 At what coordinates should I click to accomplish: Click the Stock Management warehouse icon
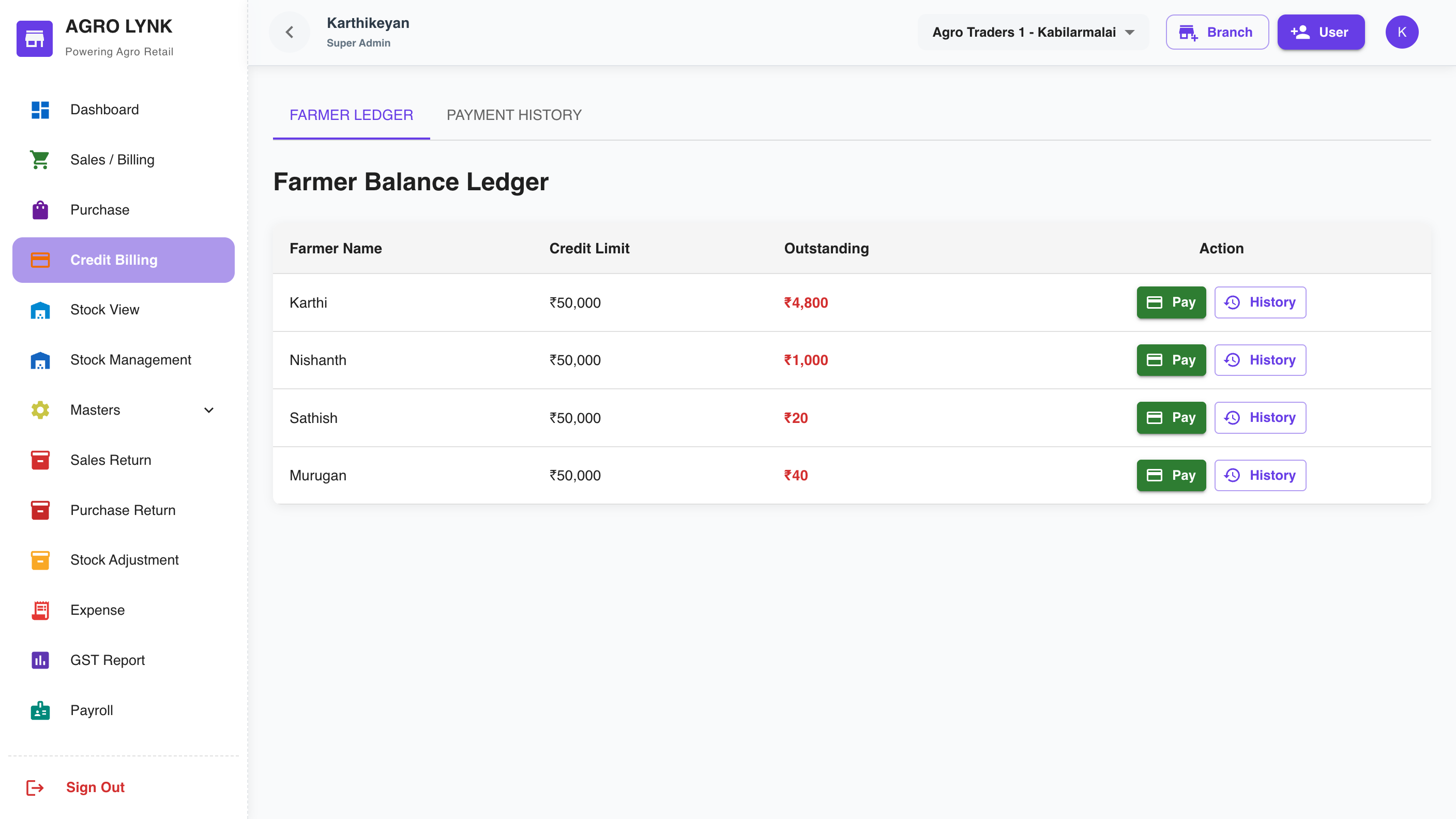(x=40, y=360)
